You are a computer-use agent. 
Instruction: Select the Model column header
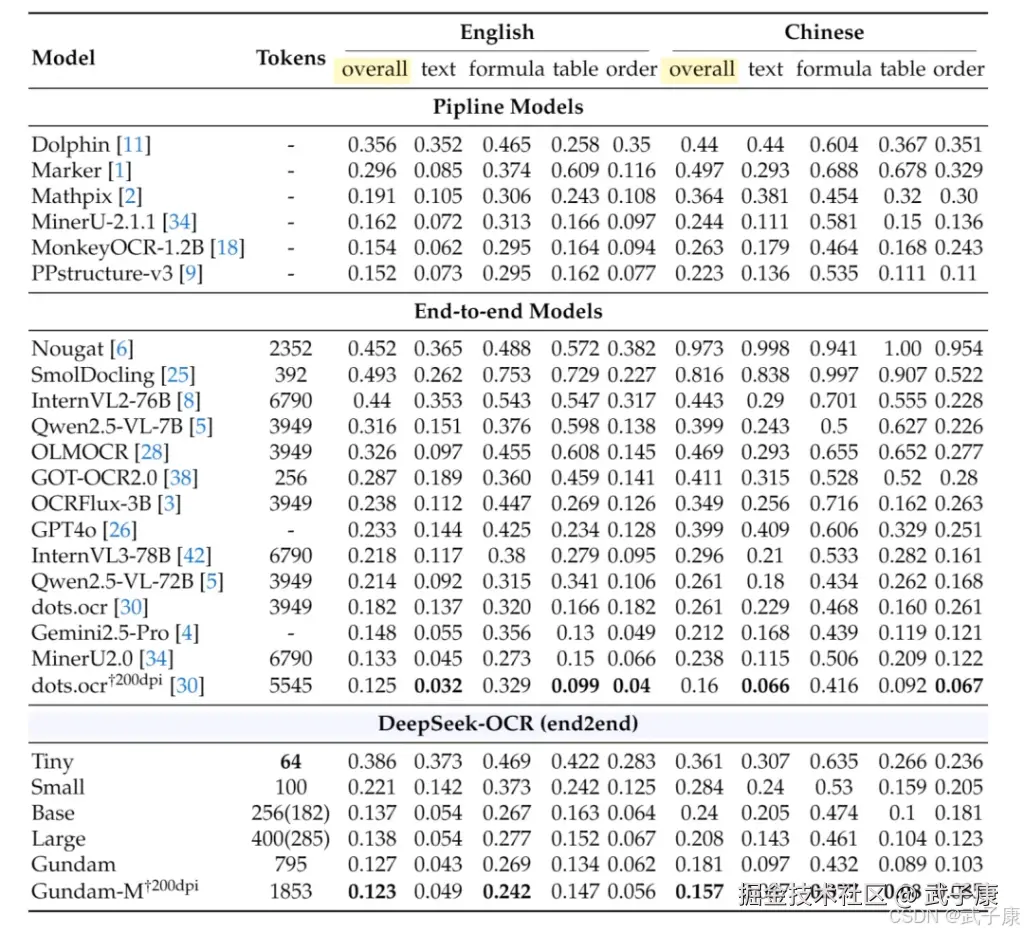(63, 57)
